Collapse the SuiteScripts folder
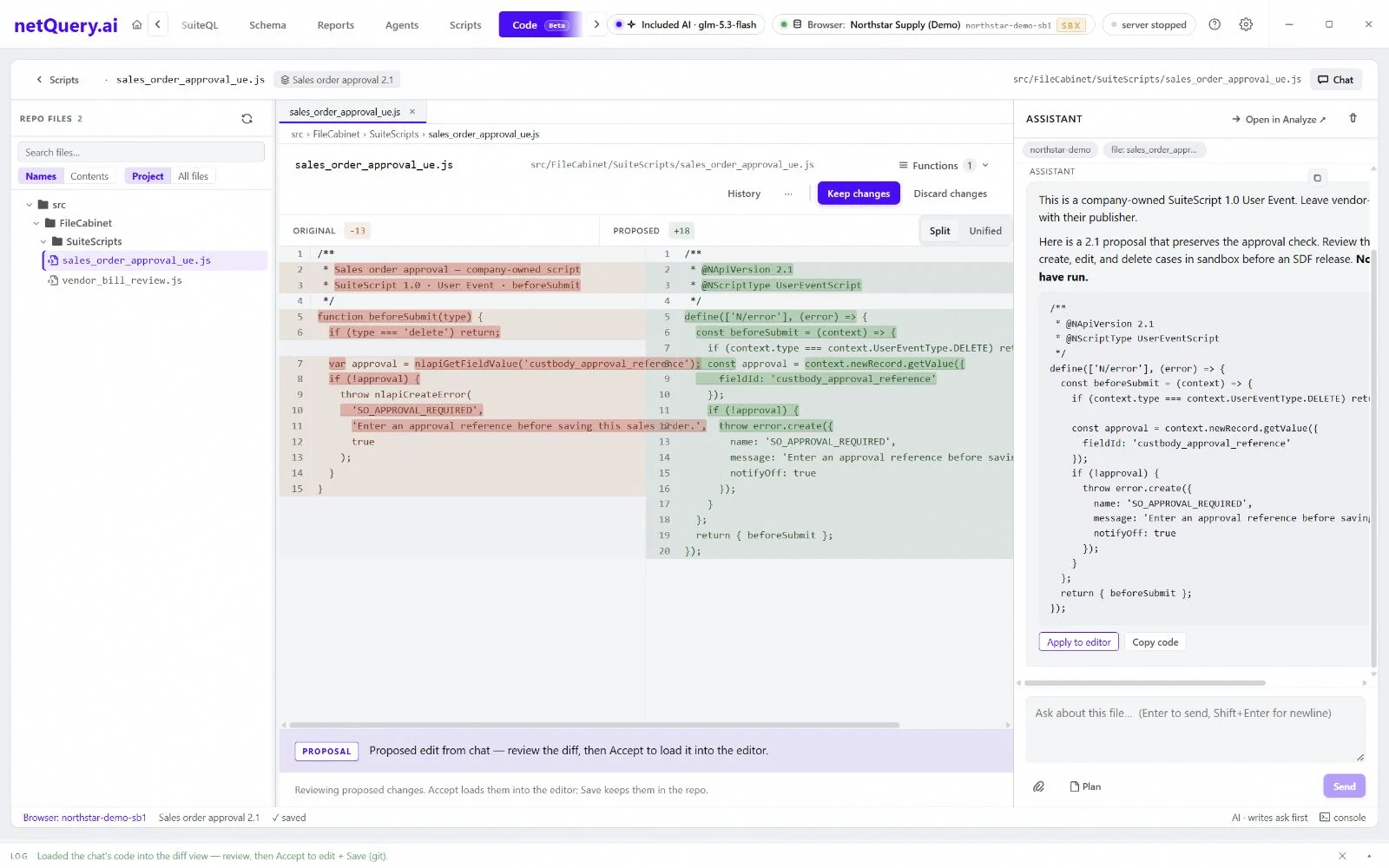 point(43,241)
